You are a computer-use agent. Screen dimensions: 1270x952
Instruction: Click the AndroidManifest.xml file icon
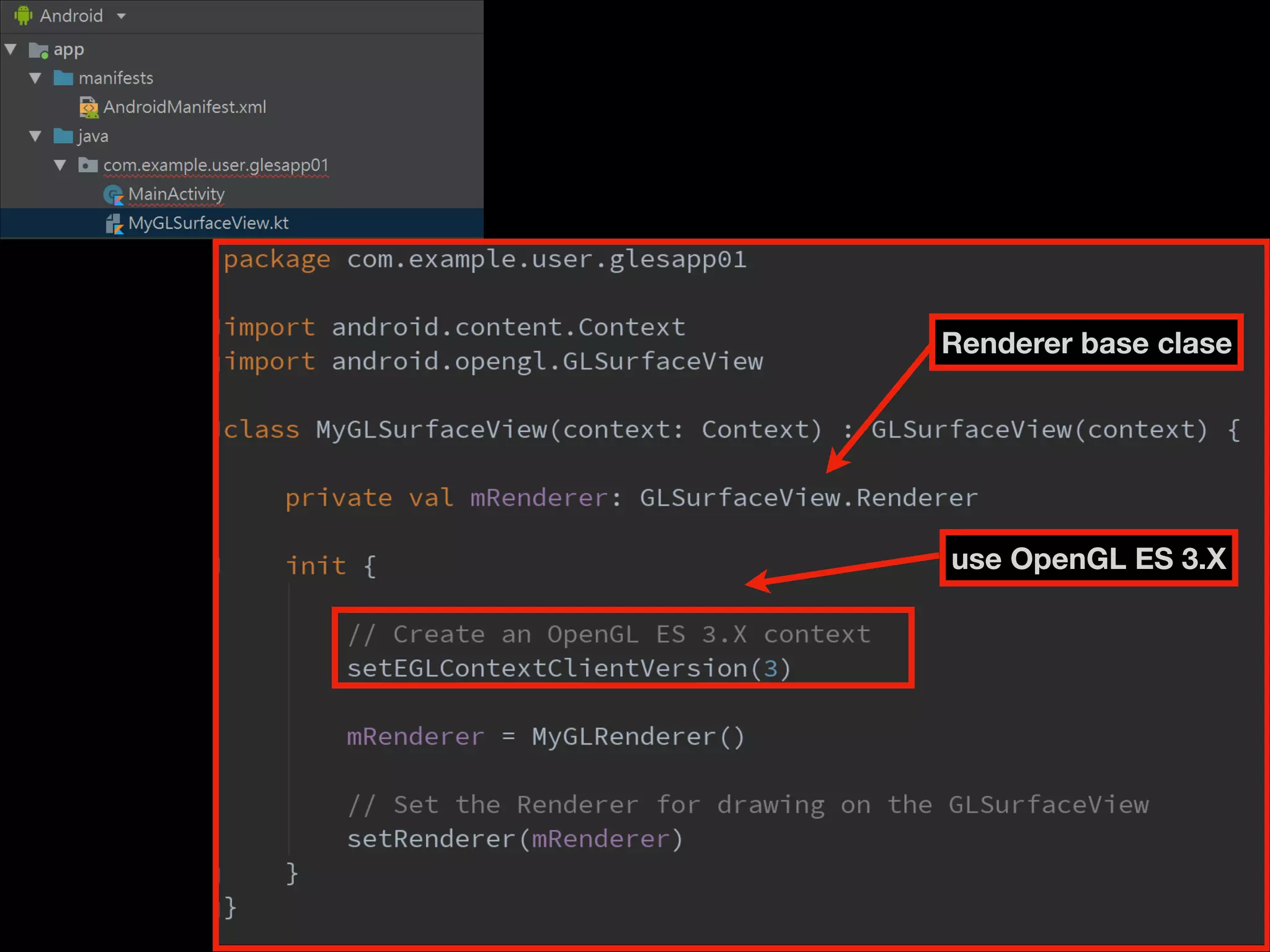point(89,107)
